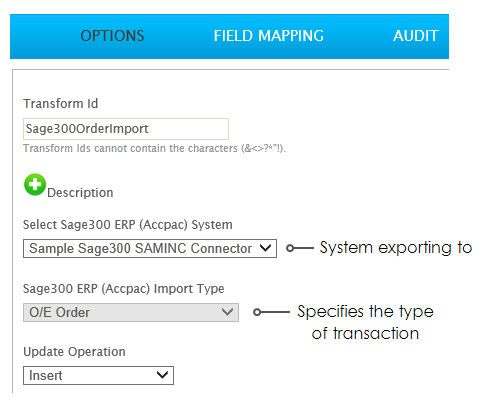This screenshot has width=490, height=403.
Task: Click the Update Operation label
Action: pos(74,352)
